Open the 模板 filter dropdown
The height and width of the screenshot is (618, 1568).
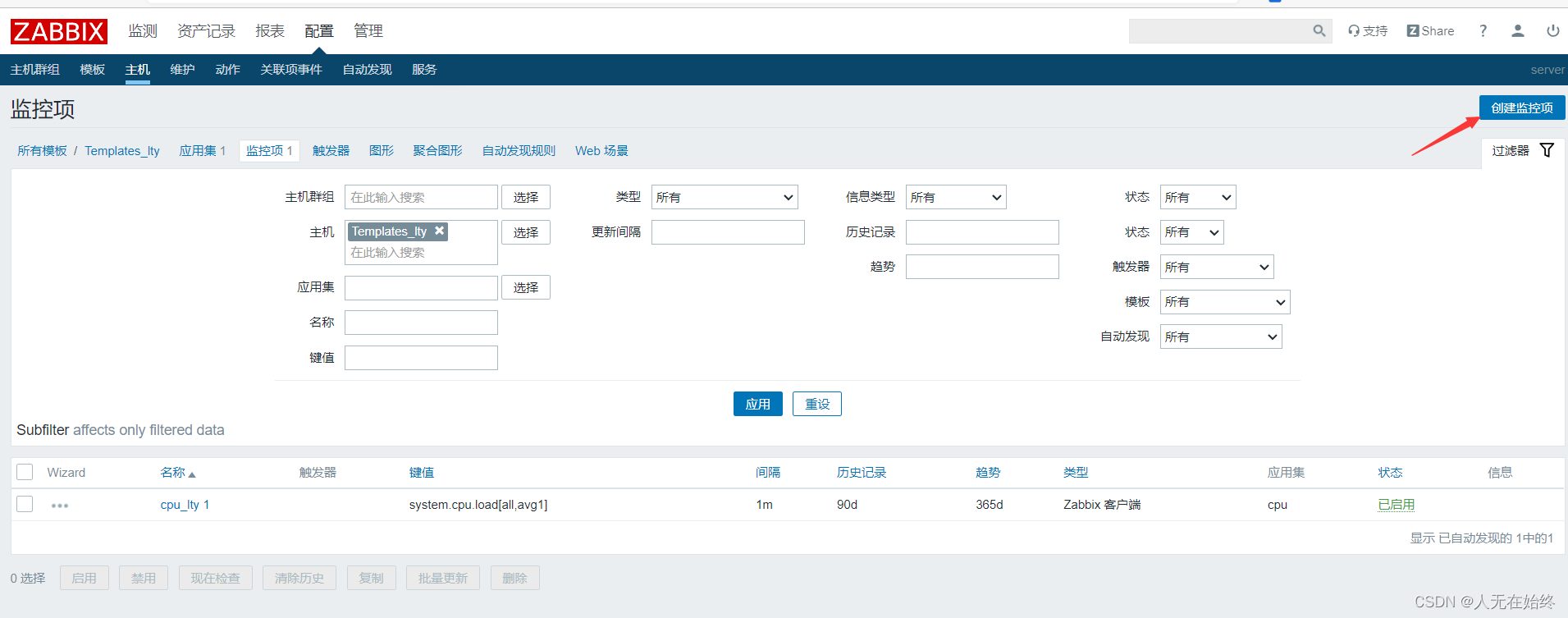coord(1225,302)
